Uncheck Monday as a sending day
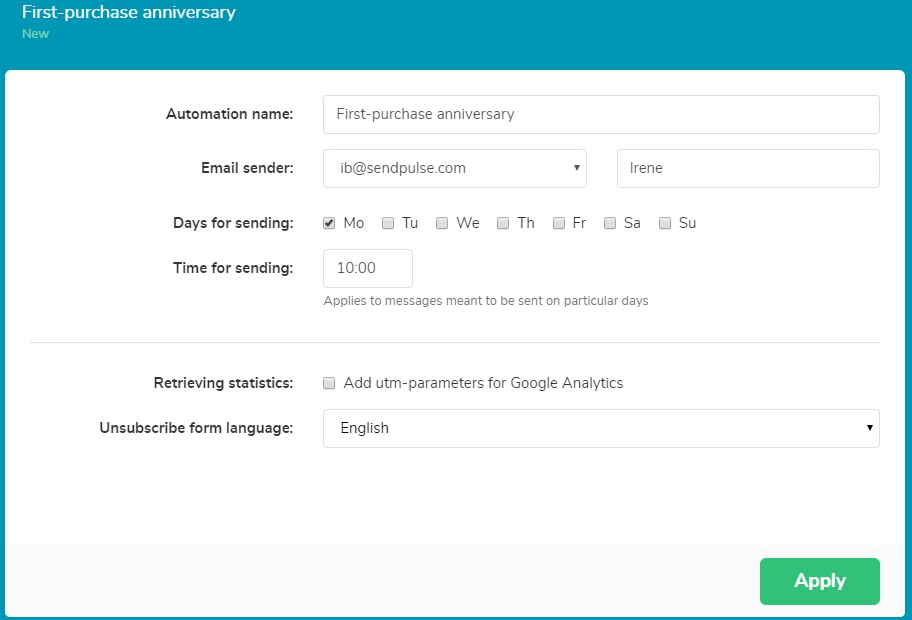Image resolution: width=912 pixels, height=620 pixels. click(328, 223)
